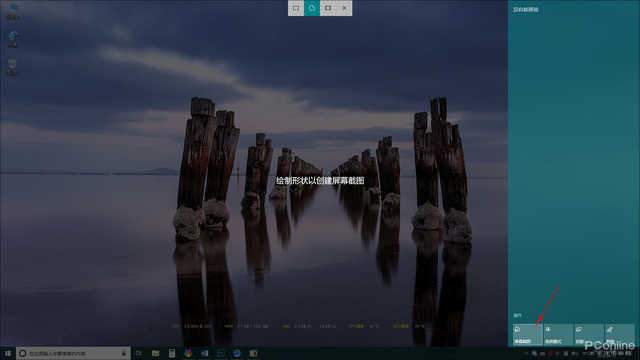
Task: Open Task View from the taskbar
Action: [139, 353]
